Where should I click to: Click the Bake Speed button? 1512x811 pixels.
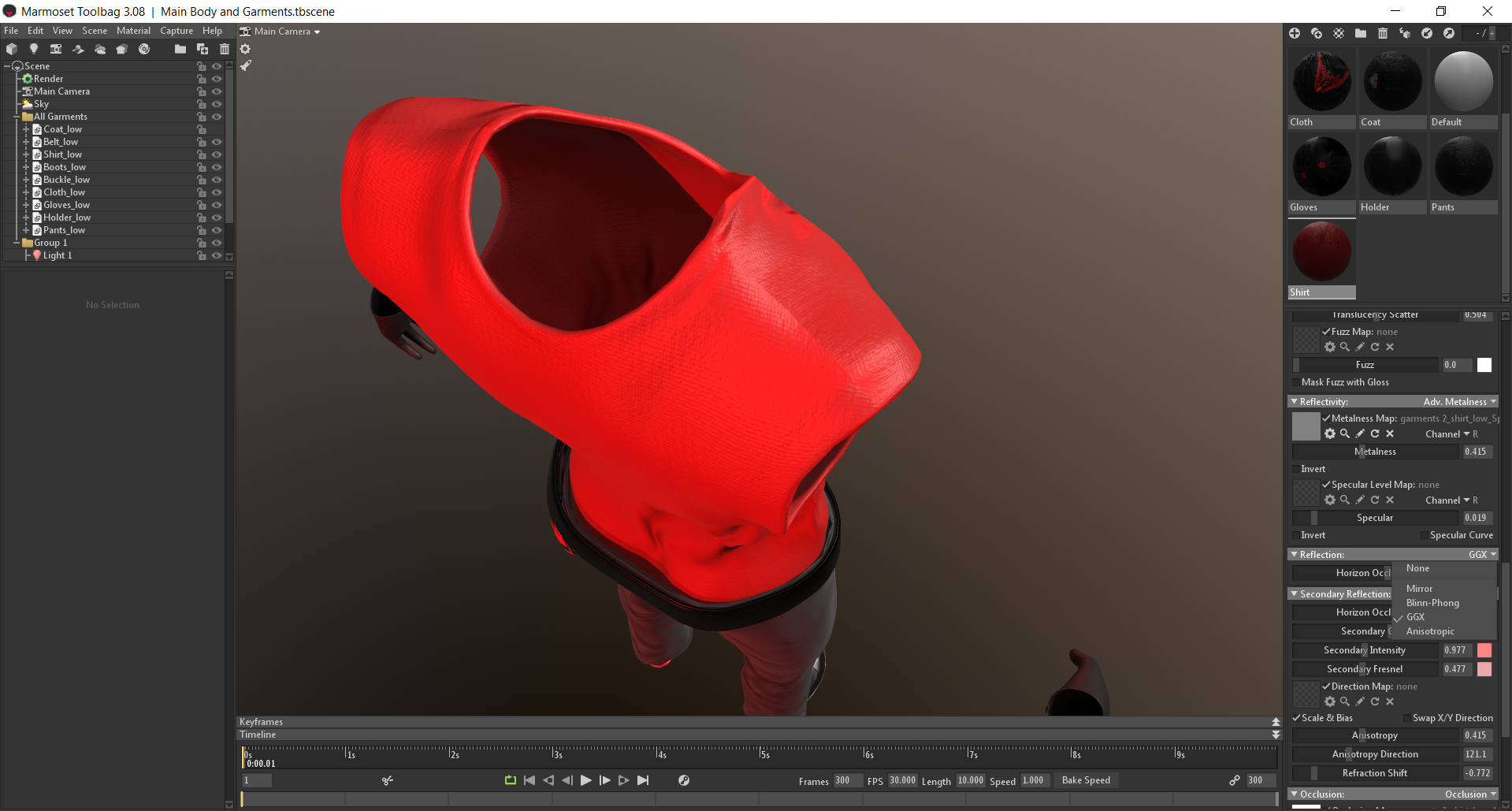1086,780
